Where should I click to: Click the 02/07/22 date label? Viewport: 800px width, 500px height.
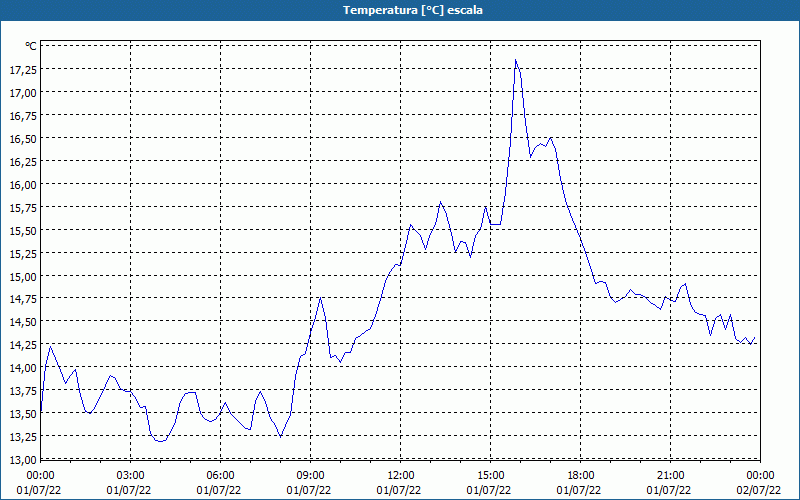pos(759,490)
